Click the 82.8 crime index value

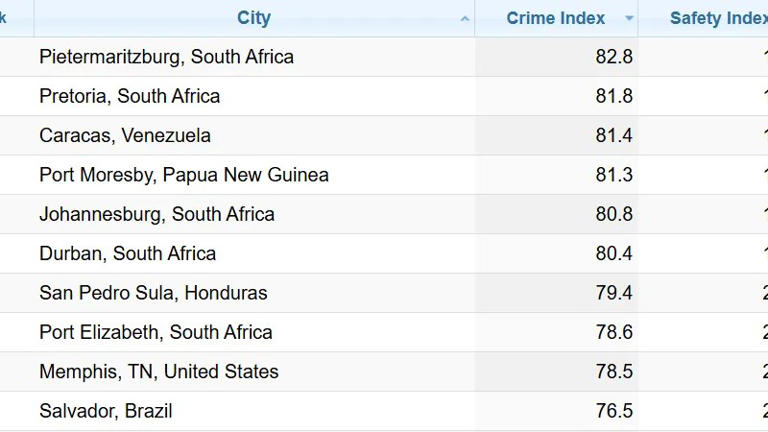point(614,57)
